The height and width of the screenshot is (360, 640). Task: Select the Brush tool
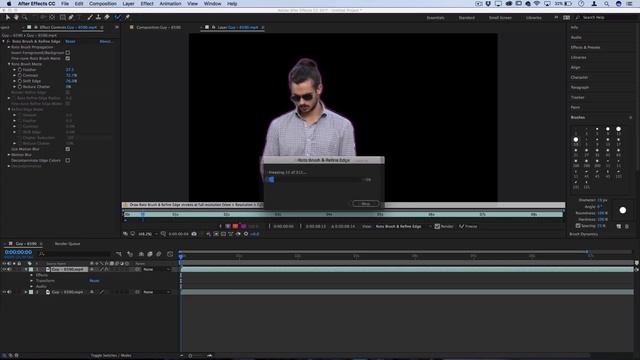pyautogui.click(x=90, y=17)
